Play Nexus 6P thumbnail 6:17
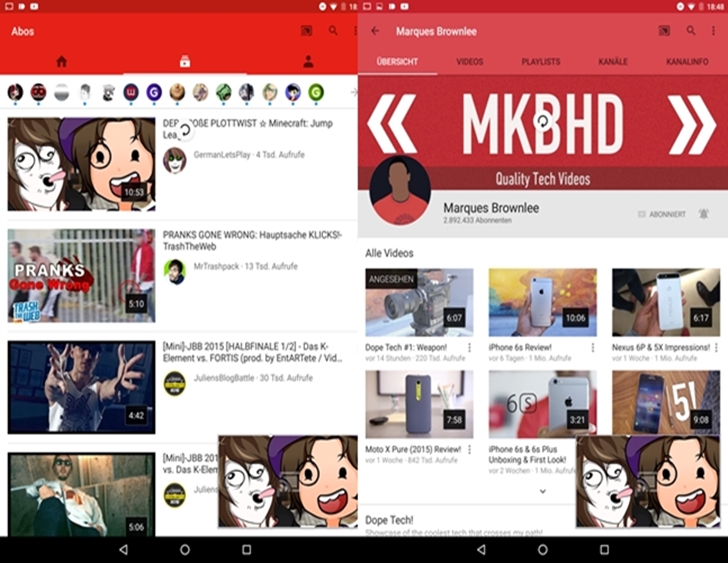Viewport: 728px width, 563px height. (x=666, y=302)
